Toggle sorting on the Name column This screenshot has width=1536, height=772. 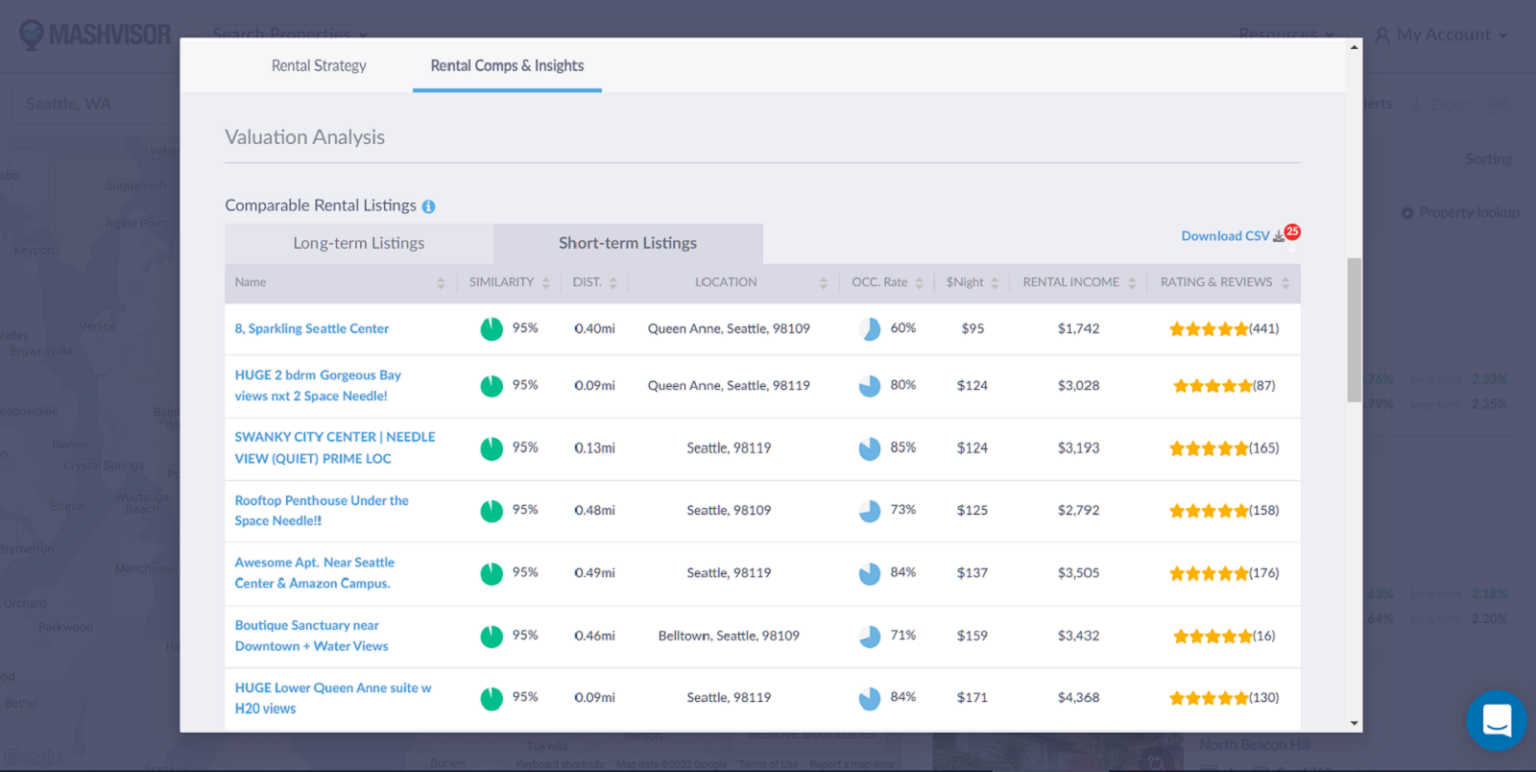tap(443, 282)
